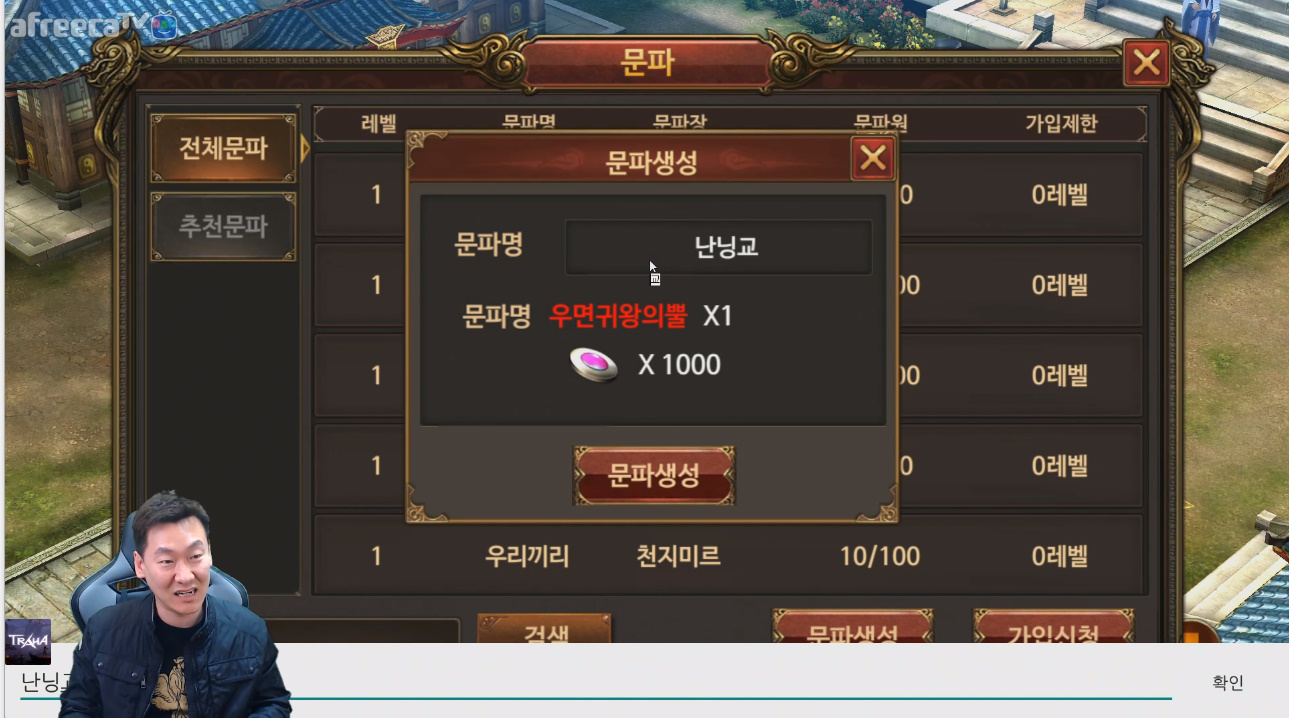
Task: Click the red 우면귀왕의뿔 item text
Action: tap(618, 316)
